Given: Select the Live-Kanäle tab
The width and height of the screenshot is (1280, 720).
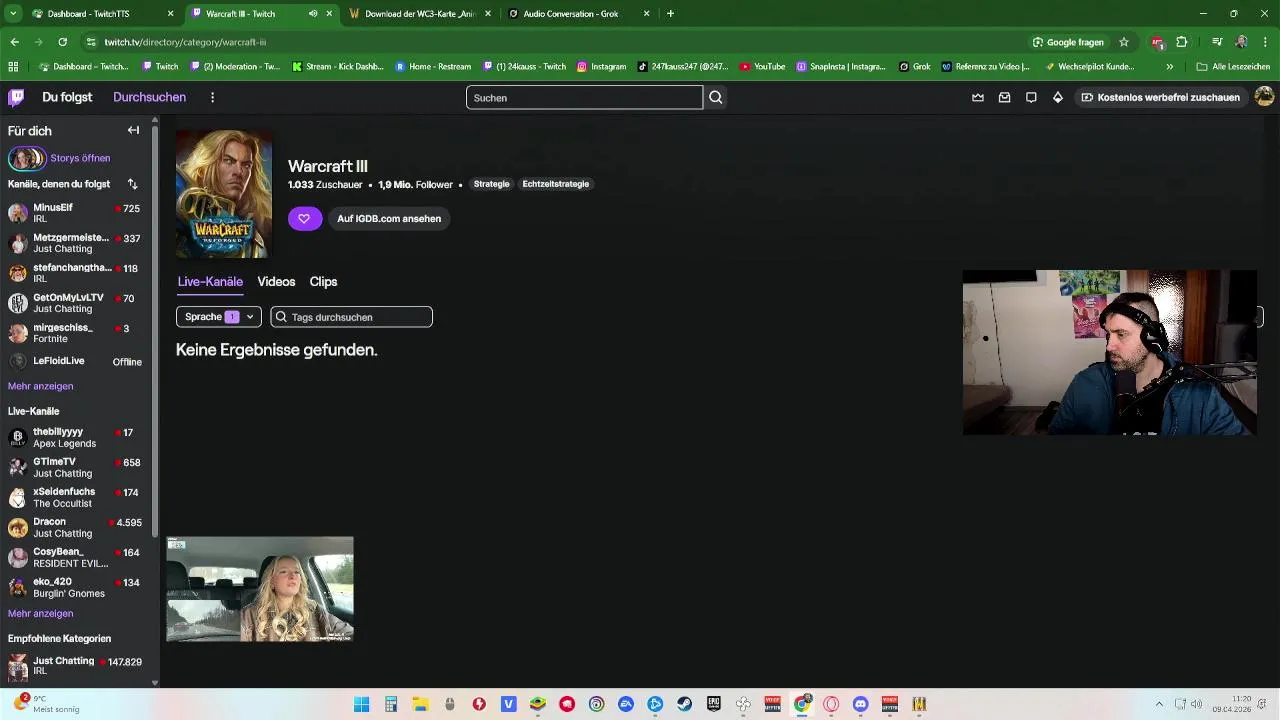Looking at the screenshot, I should click(x=210, y=282).
